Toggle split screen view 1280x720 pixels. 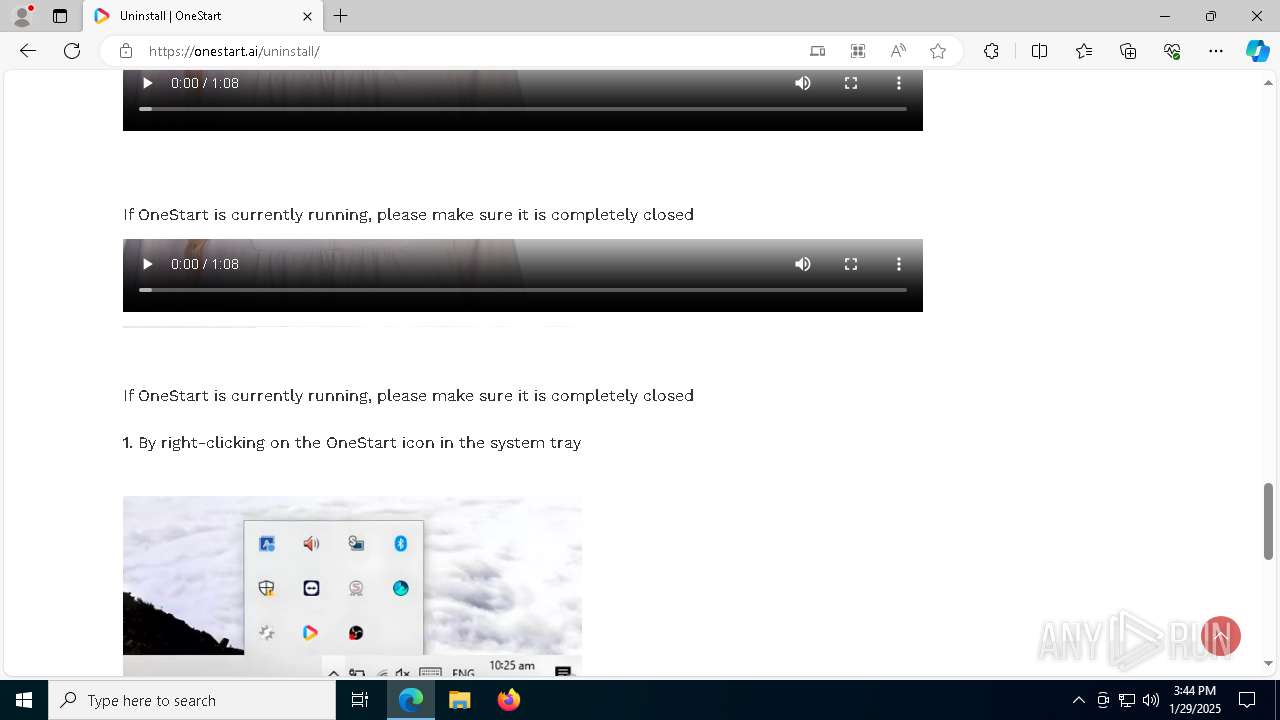1039,51
